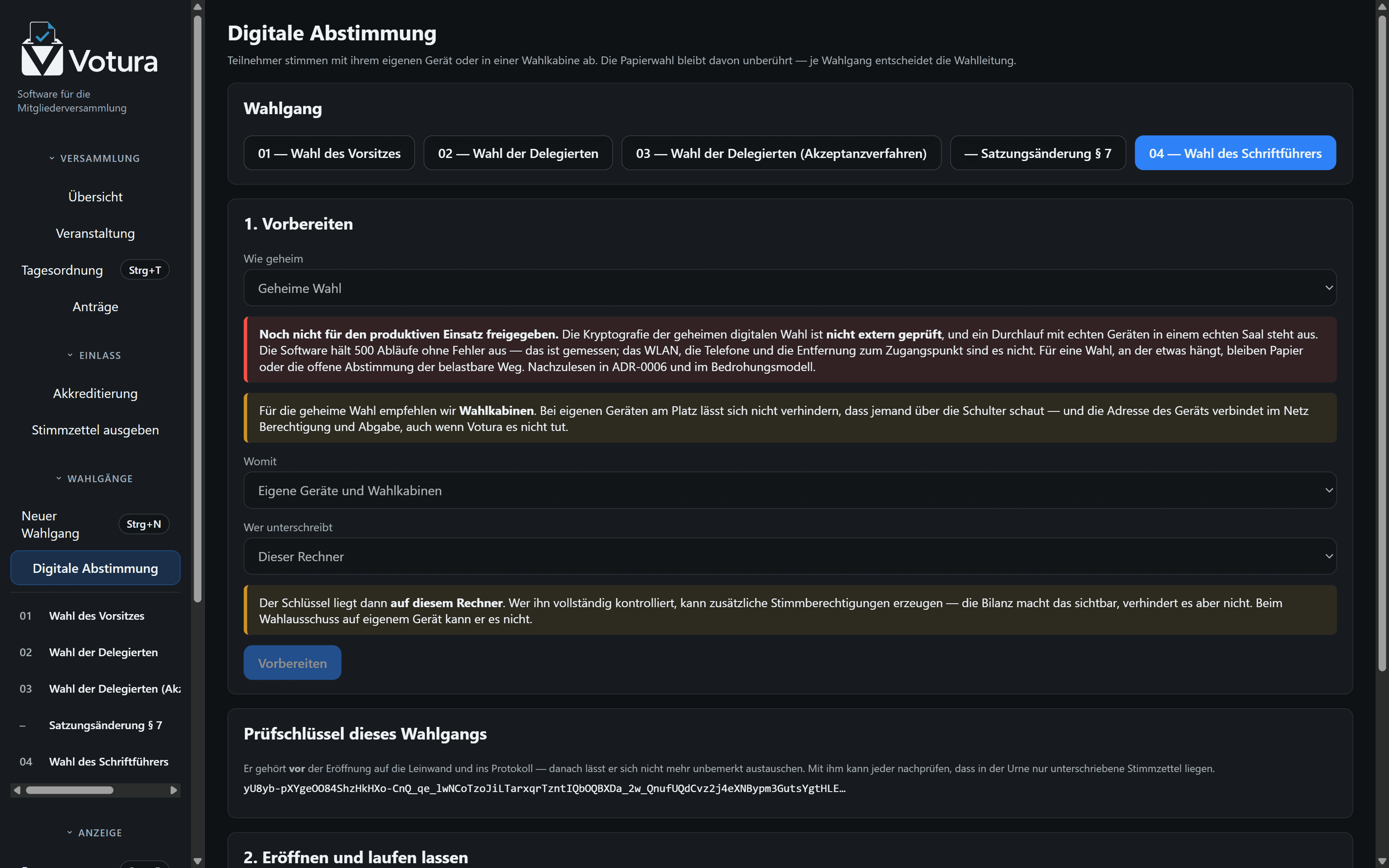Click the Strg+N shortcut badge
The height and width of the screenshot is (868, 1389).
(144, 524)
